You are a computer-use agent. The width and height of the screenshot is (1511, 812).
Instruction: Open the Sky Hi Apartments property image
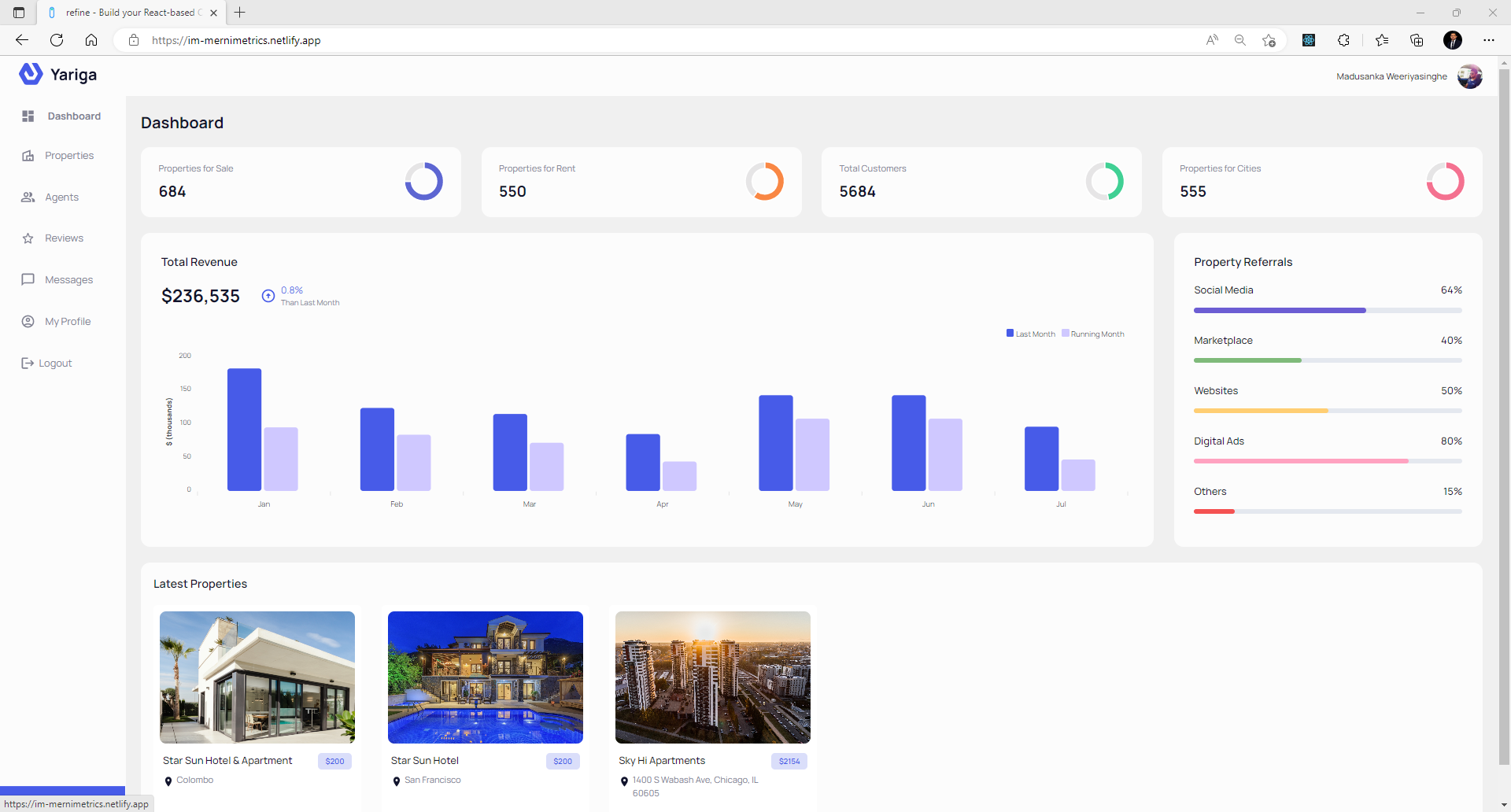[x=713, y=677]
